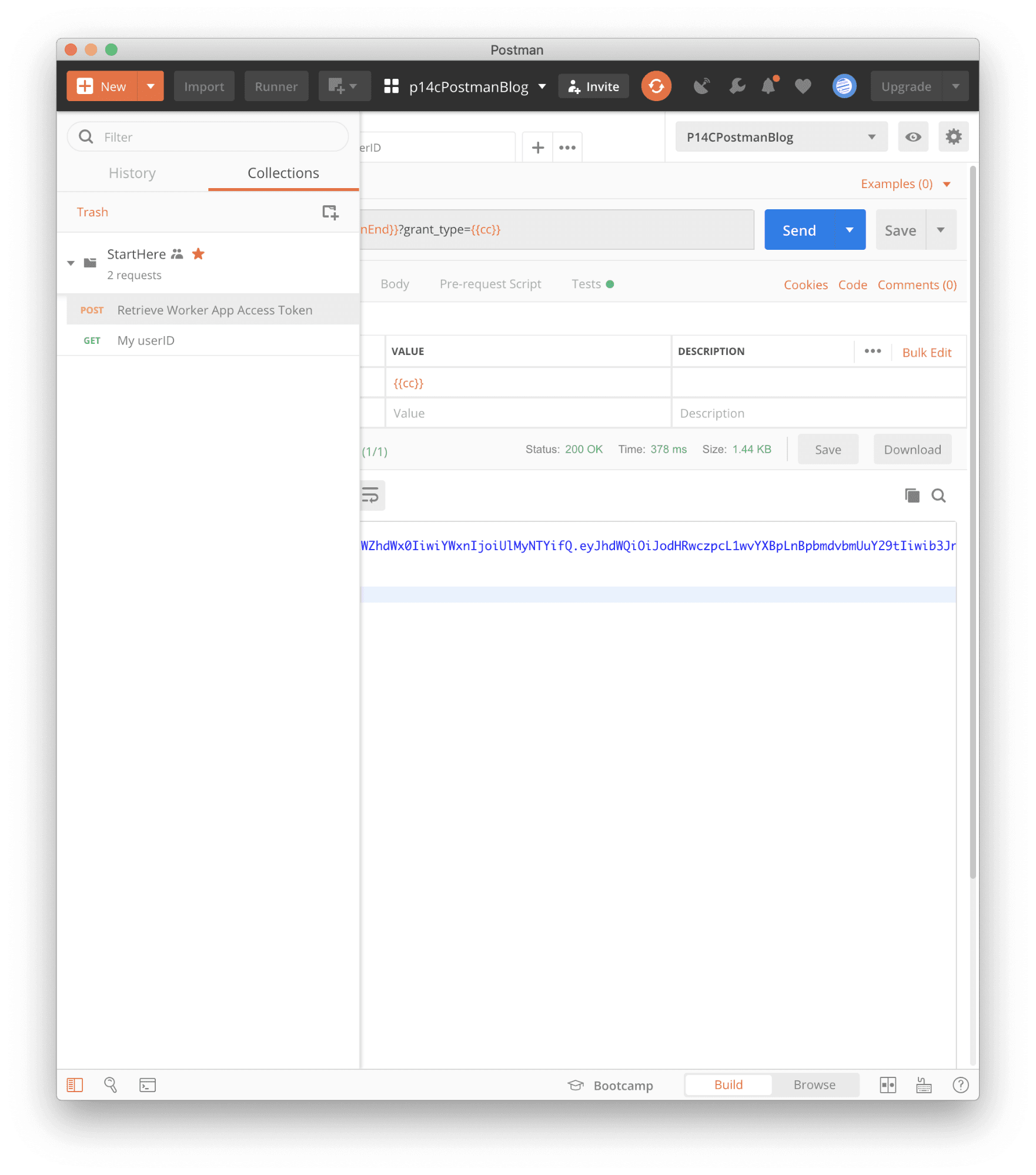Search within the response body
The height and width of the screenshot is (1175, 1036).
pos(938,496)
